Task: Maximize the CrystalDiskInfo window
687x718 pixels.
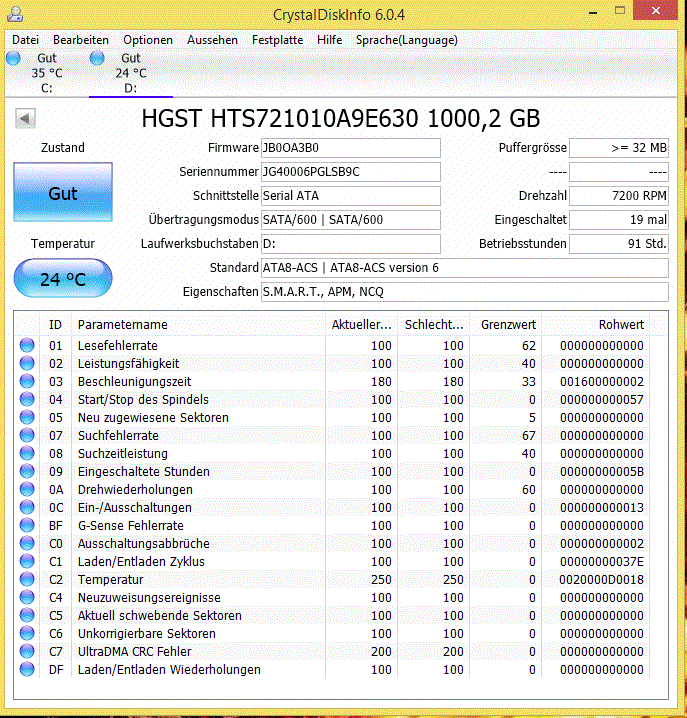Action: 620,11
